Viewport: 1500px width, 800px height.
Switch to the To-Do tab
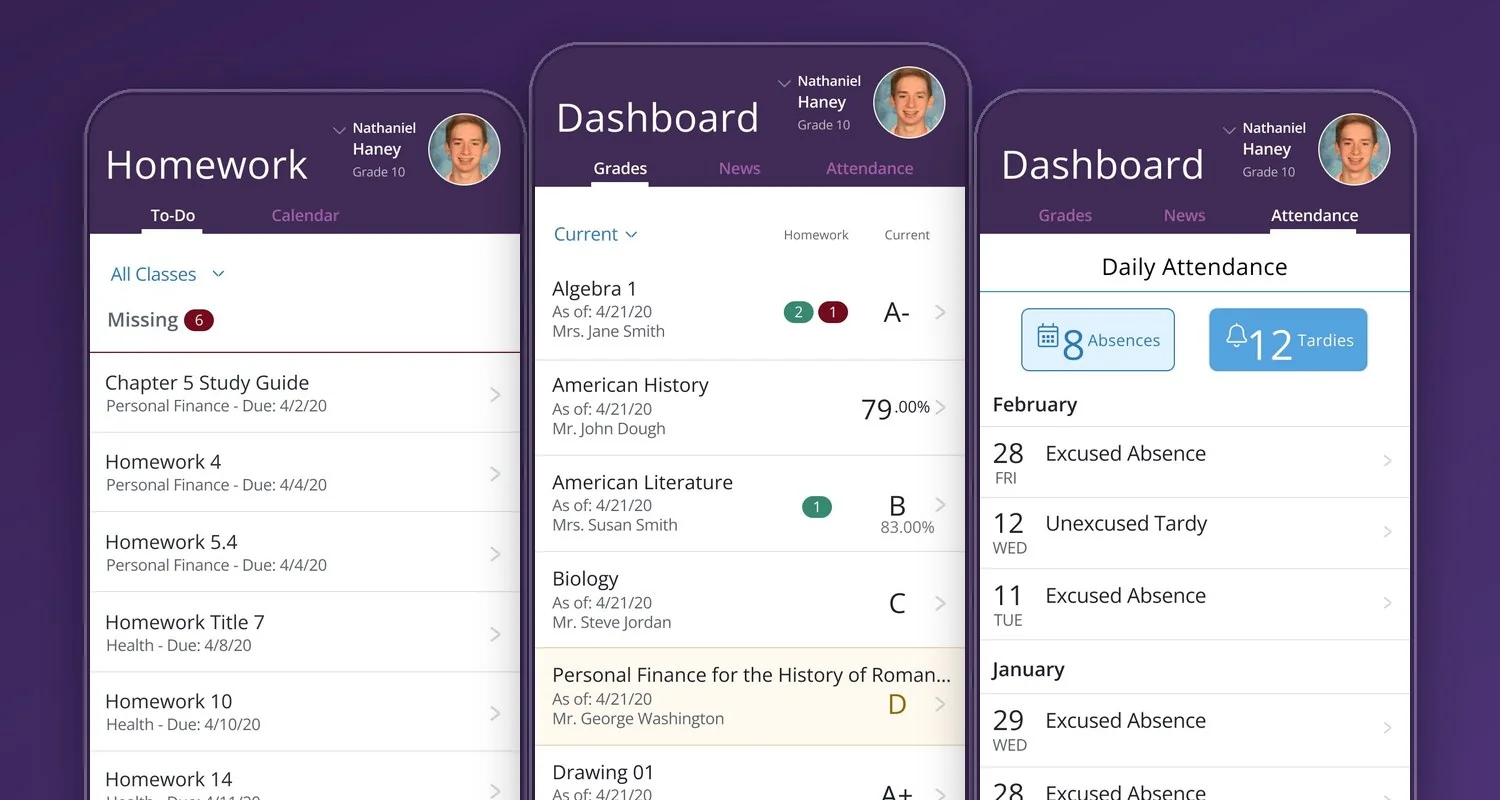[172, 215]
